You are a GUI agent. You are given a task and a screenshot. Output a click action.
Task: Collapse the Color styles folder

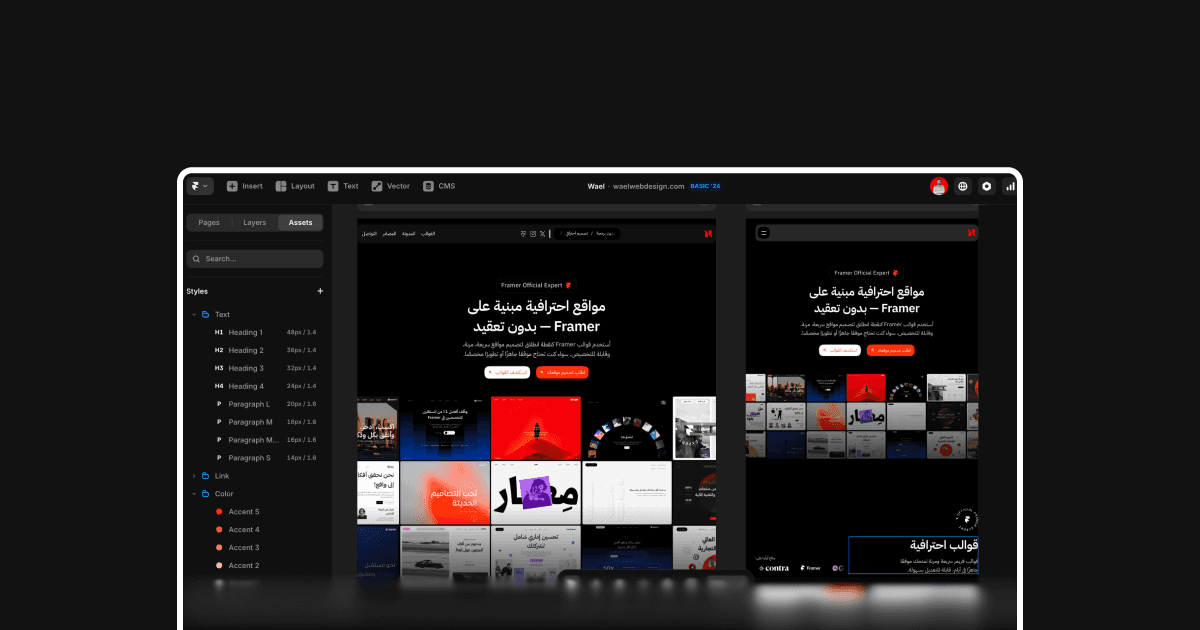point(194,494)
